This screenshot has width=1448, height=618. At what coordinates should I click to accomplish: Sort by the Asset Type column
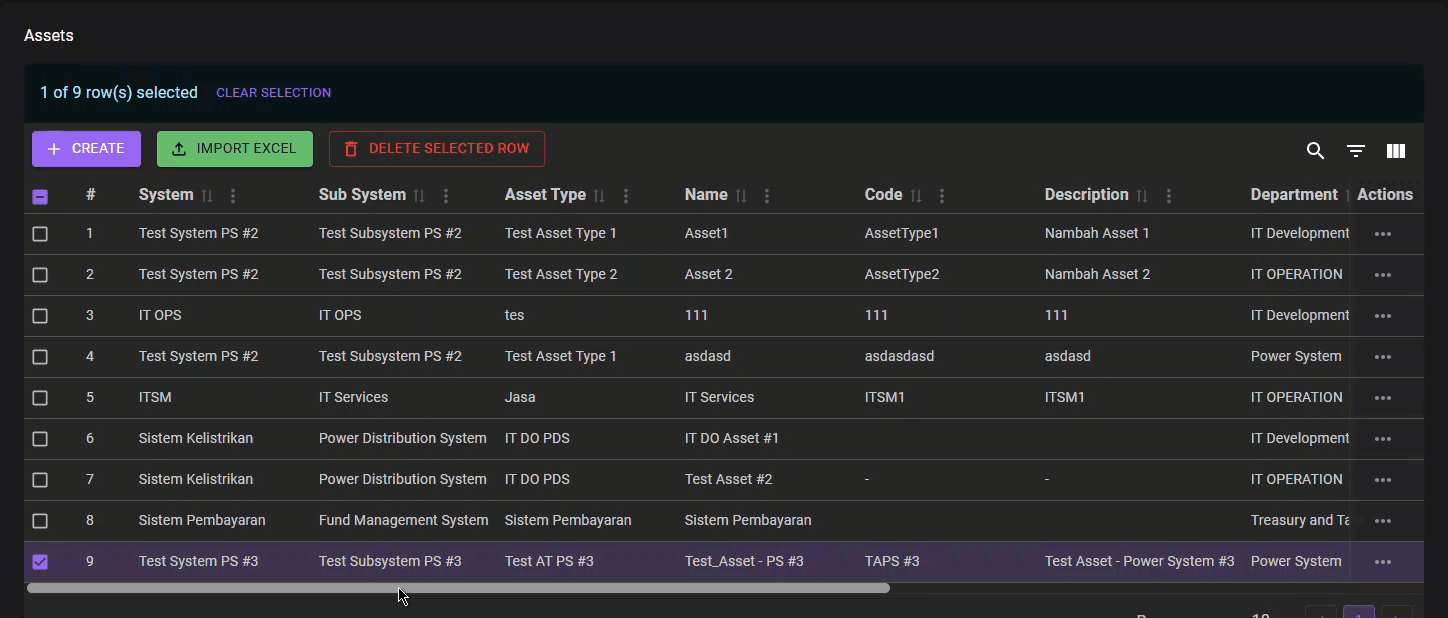[x=599, y=196]
